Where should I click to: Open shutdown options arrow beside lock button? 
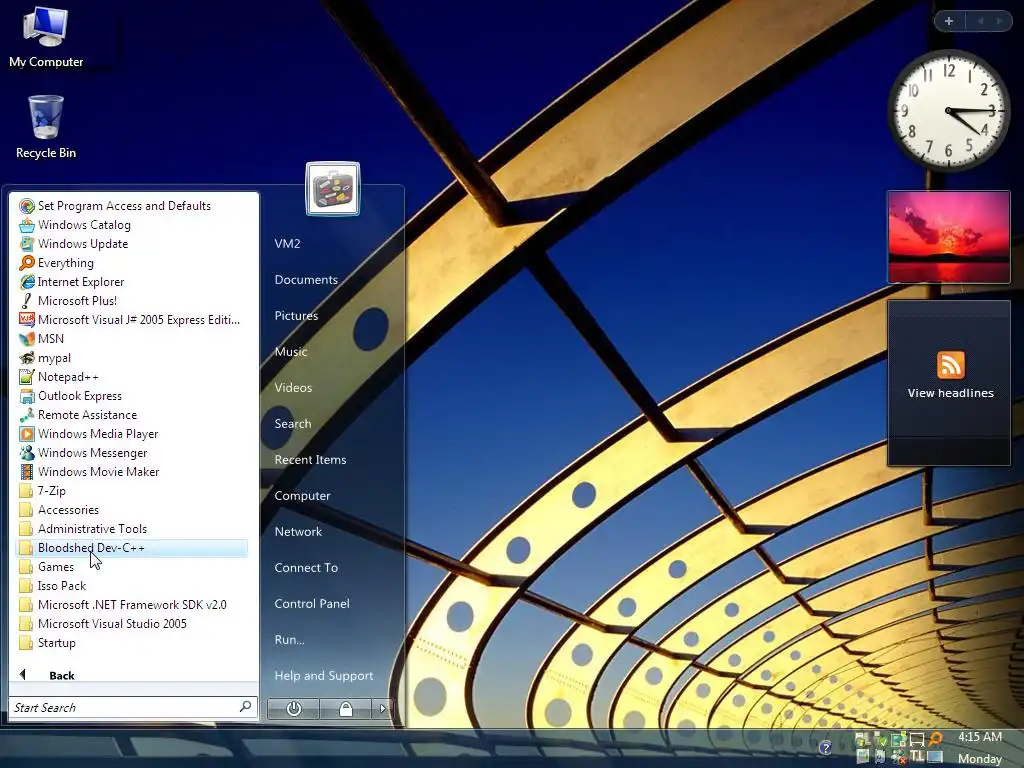point(383,709)
